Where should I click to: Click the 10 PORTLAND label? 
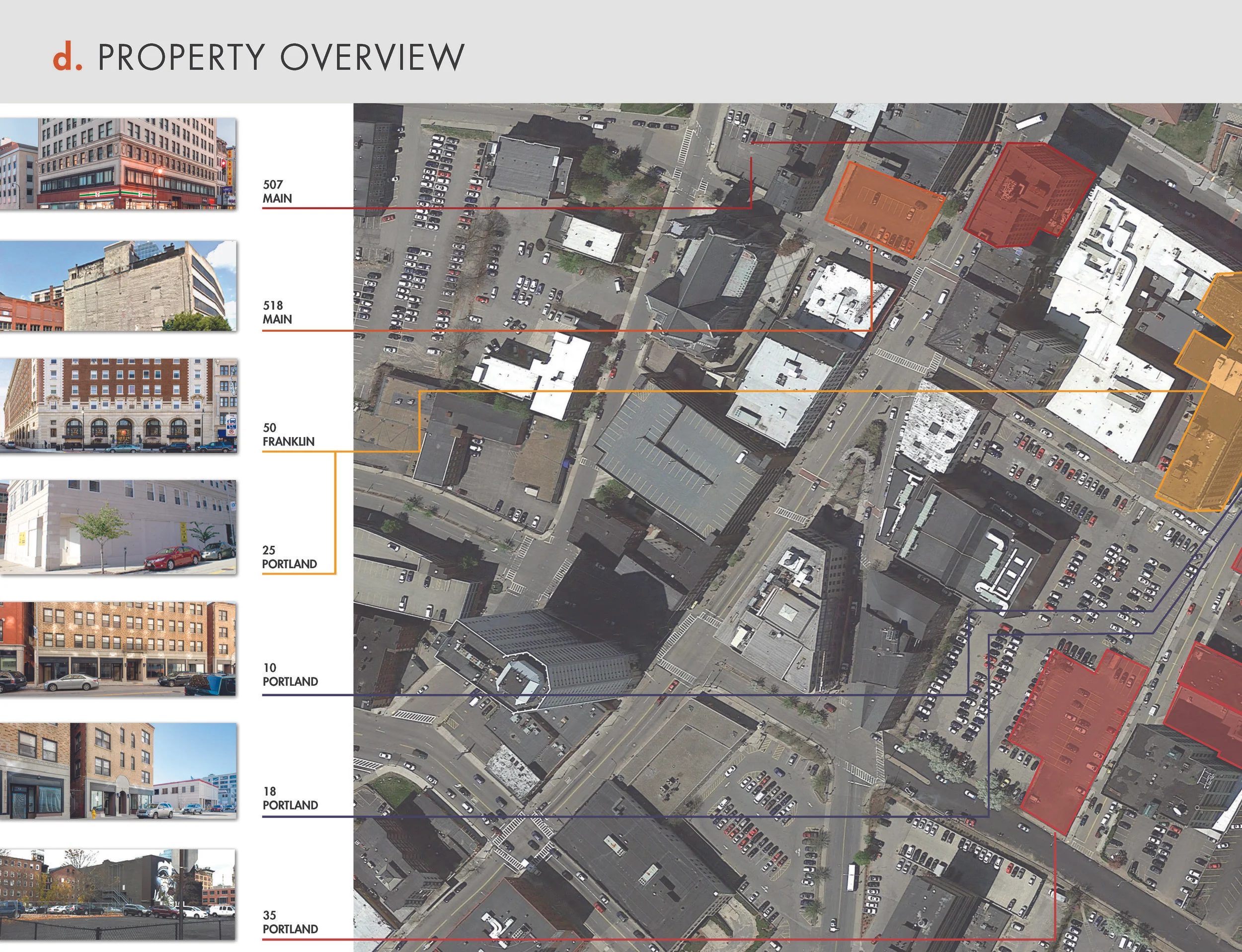click(x=290, y=675)
